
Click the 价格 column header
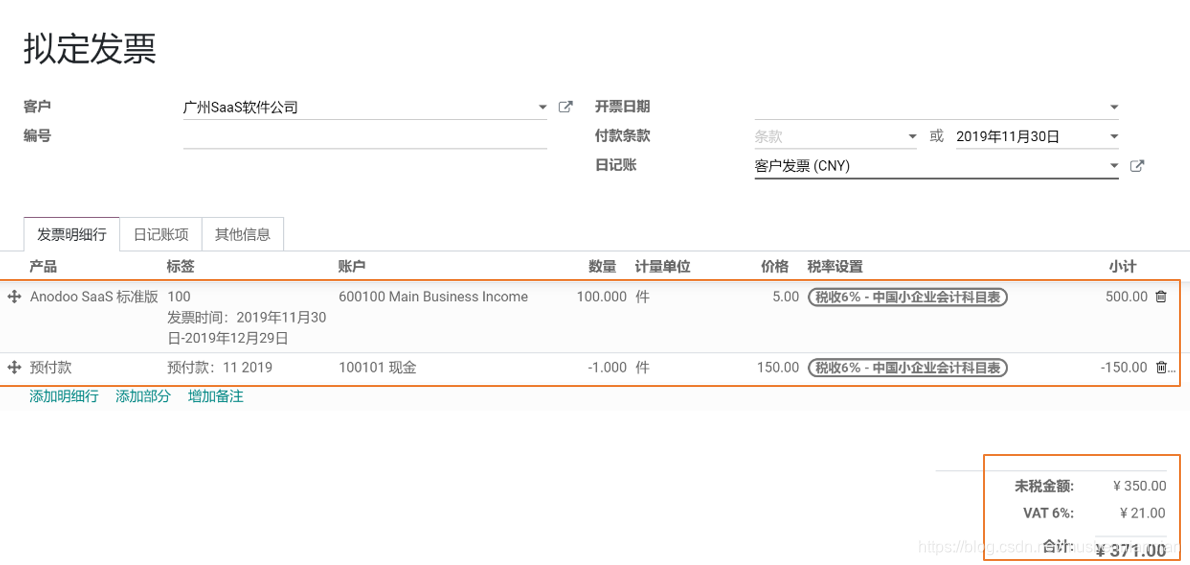coord(775,267)
